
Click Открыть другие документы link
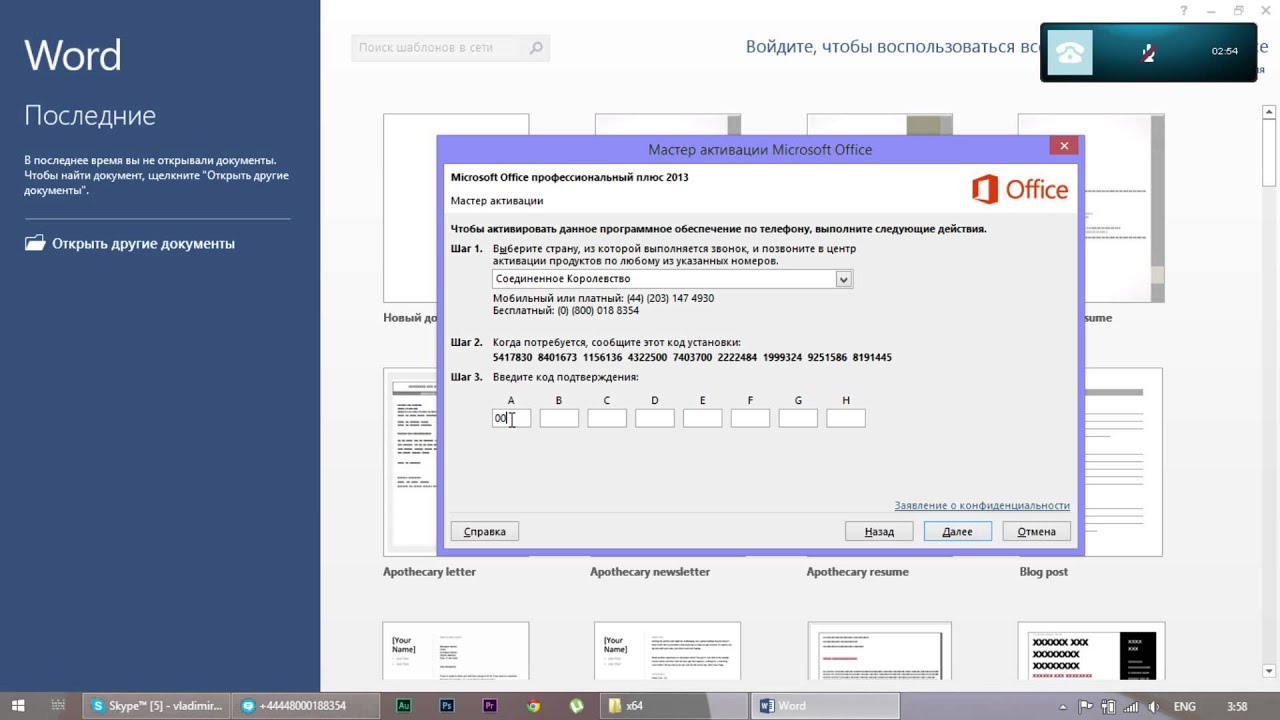coord(143,243)
